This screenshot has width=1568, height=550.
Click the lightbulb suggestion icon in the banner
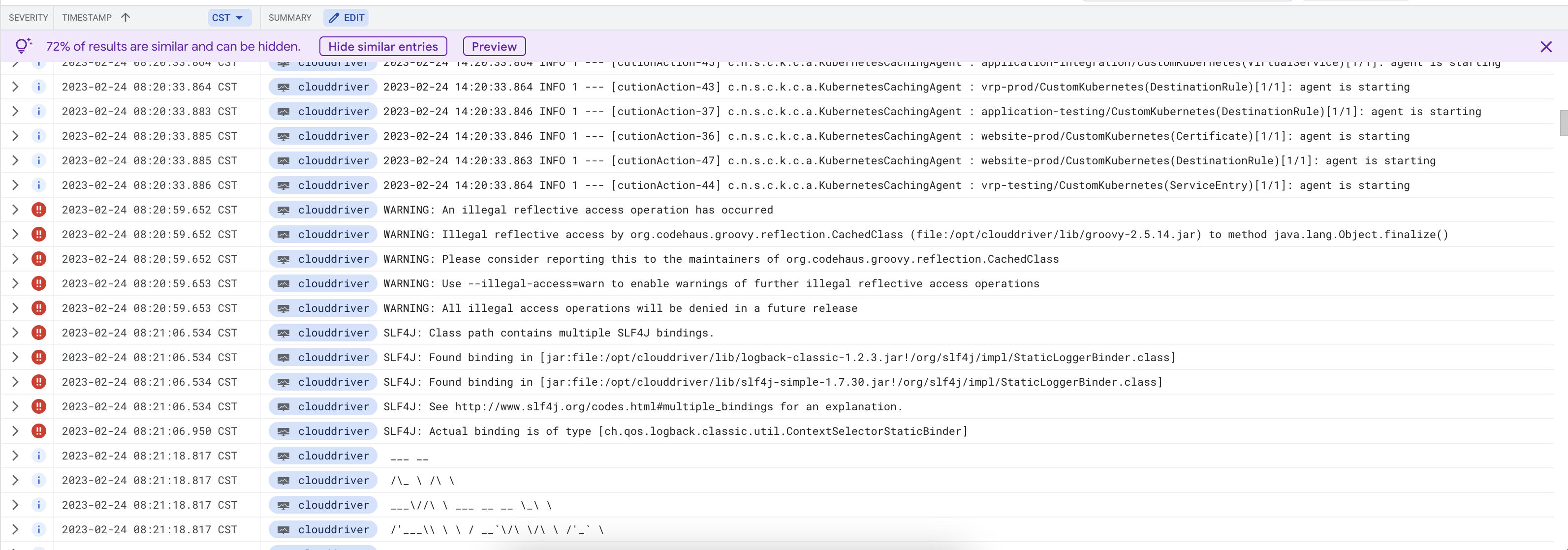(23, 46)
